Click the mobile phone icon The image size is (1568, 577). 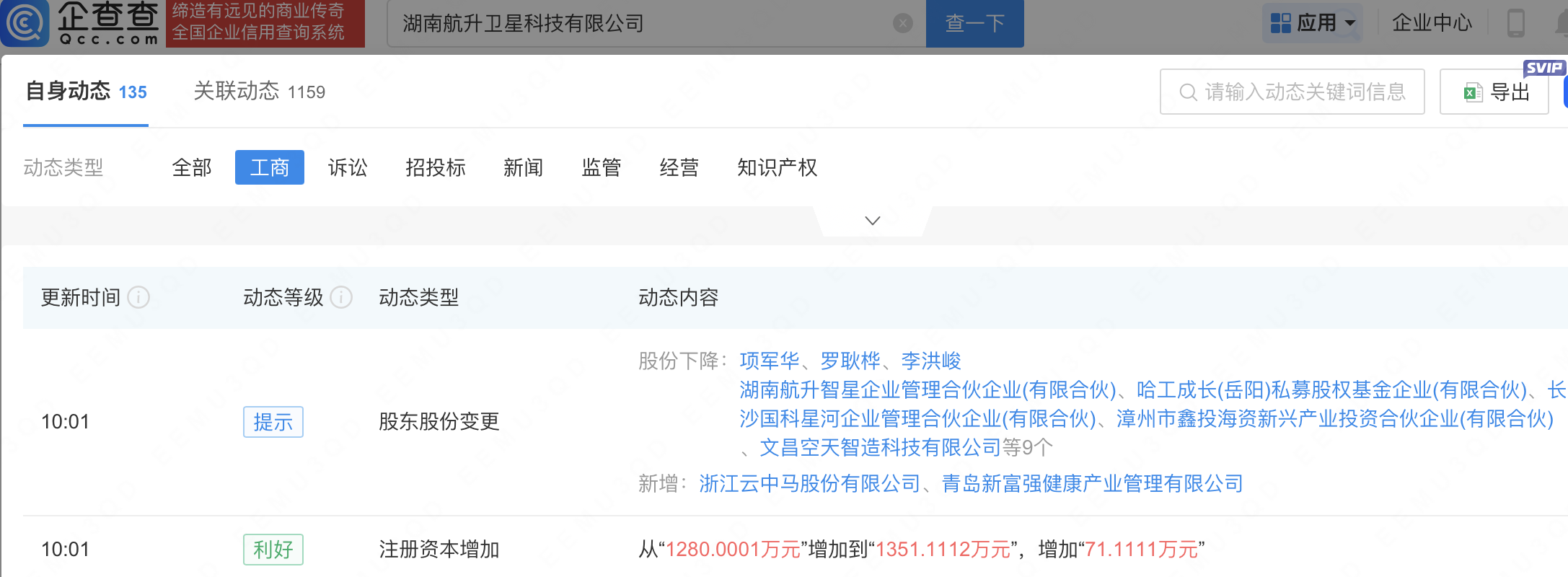1515,23
